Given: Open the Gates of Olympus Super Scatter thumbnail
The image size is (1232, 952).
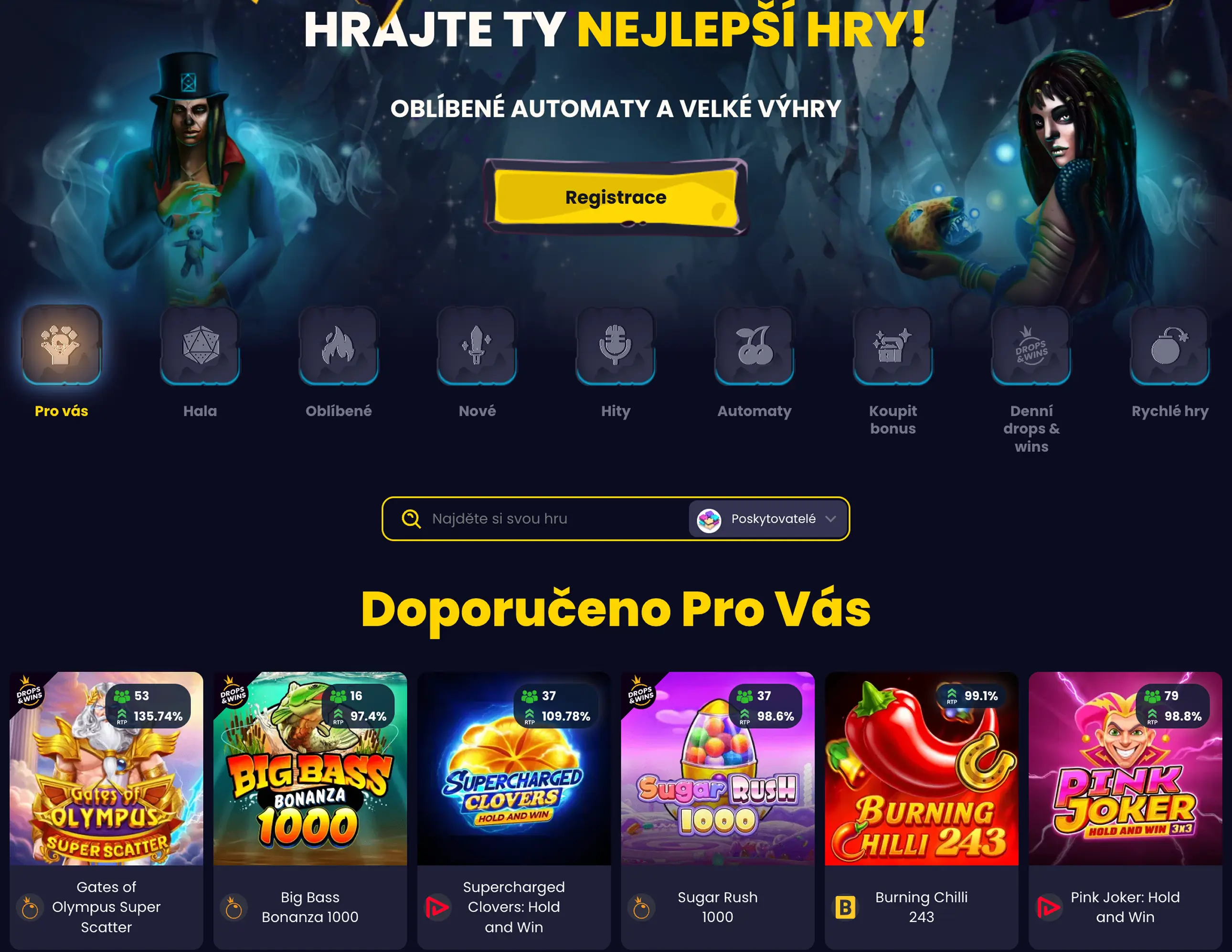Looking at the screenshot, I should tap(106, 768).
